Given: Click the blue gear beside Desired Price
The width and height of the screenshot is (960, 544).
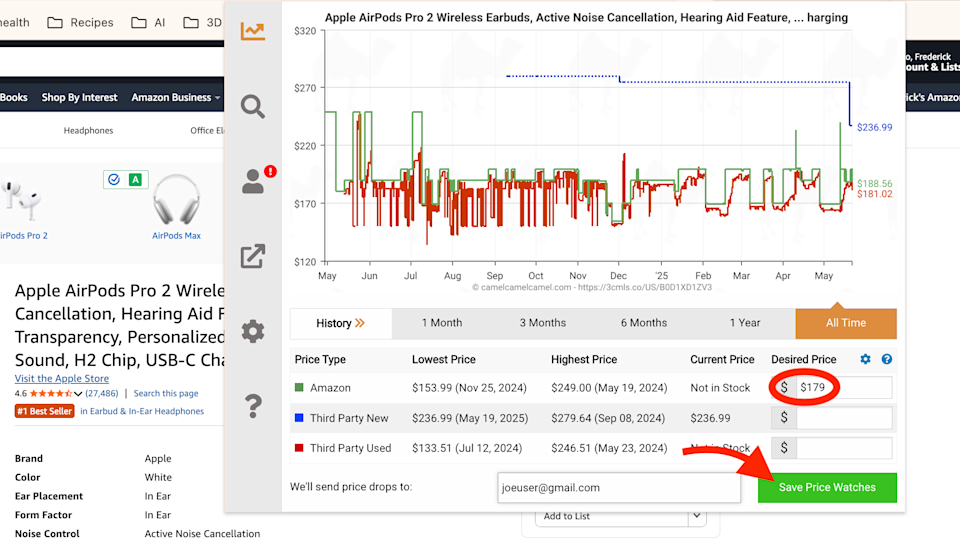Looking at the screenshot, I should [x=866, y=359].
